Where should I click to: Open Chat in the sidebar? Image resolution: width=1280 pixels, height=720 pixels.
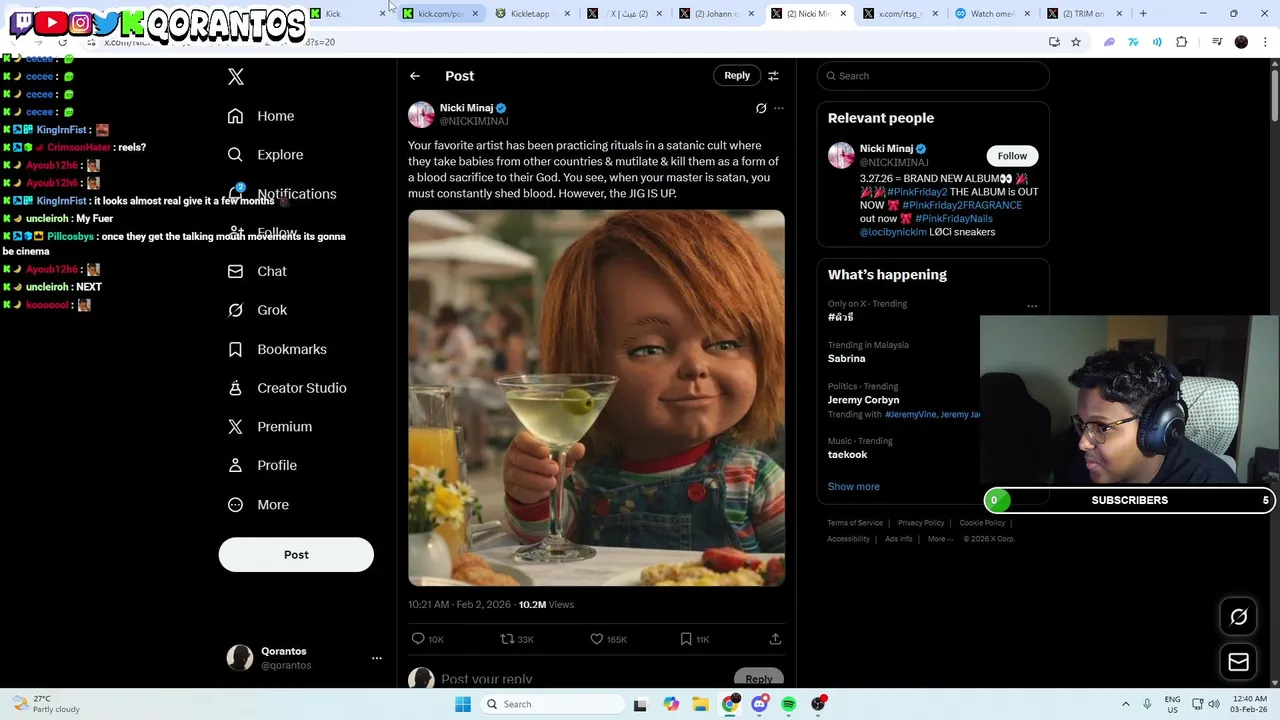coord(257,271)
